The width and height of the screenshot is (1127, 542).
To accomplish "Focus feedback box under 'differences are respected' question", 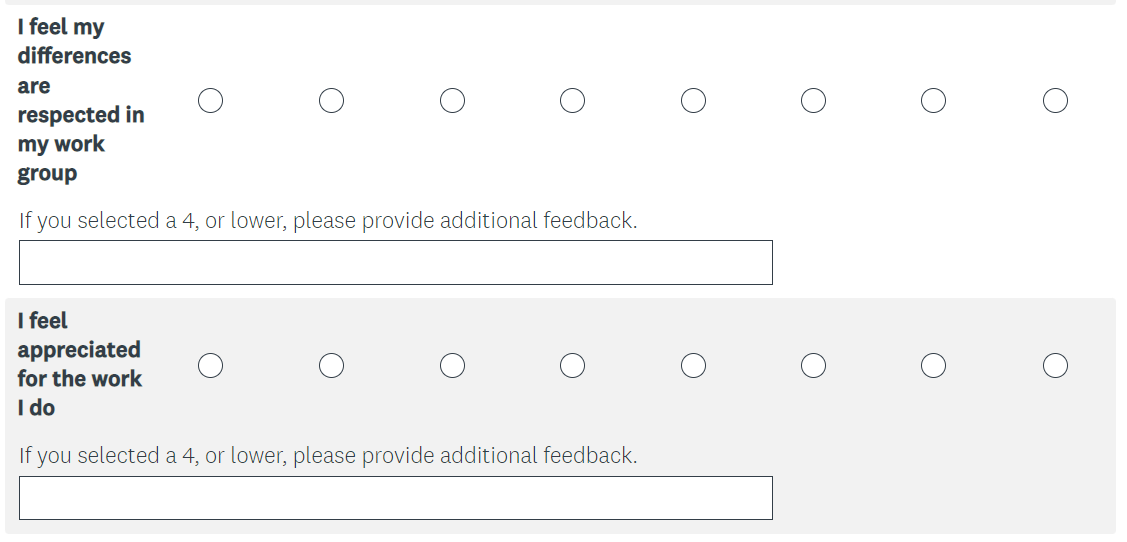I will (395, 262).
